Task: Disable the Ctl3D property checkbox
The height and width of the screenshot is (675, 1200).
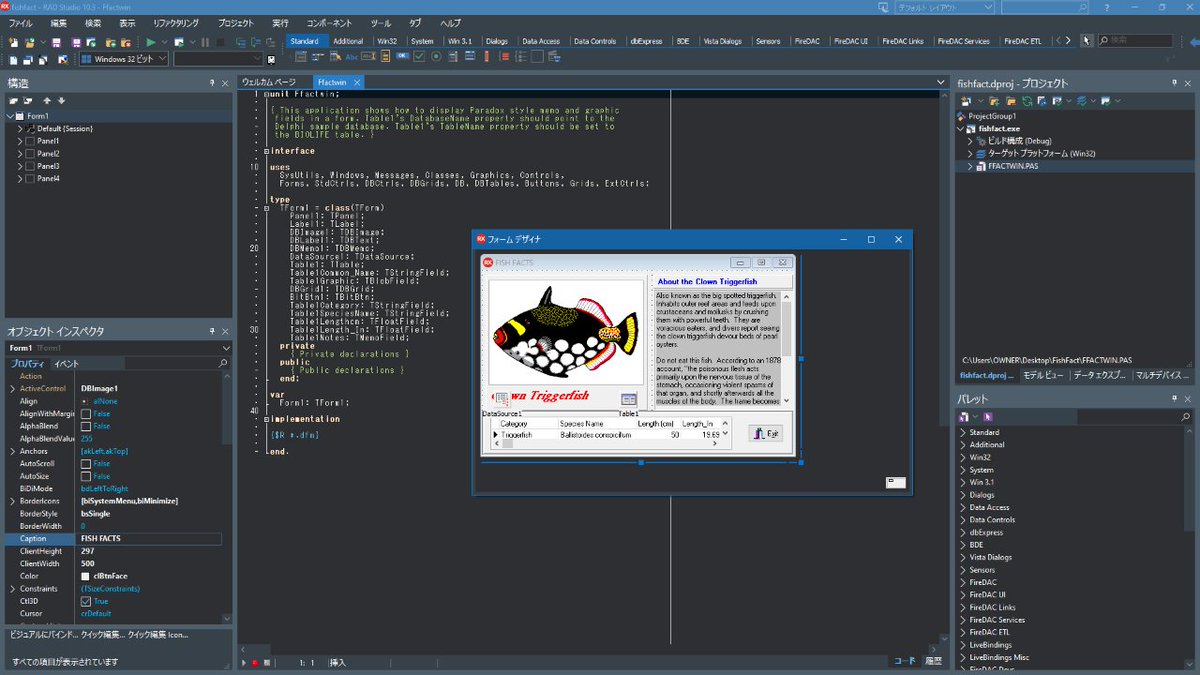Action: [x=87, y=601]
